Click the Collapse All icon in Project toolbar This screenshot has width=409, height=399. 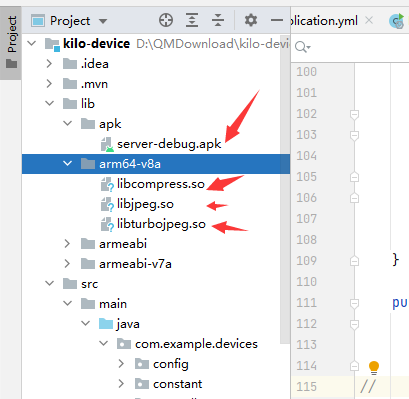click(x=218, y=20)
